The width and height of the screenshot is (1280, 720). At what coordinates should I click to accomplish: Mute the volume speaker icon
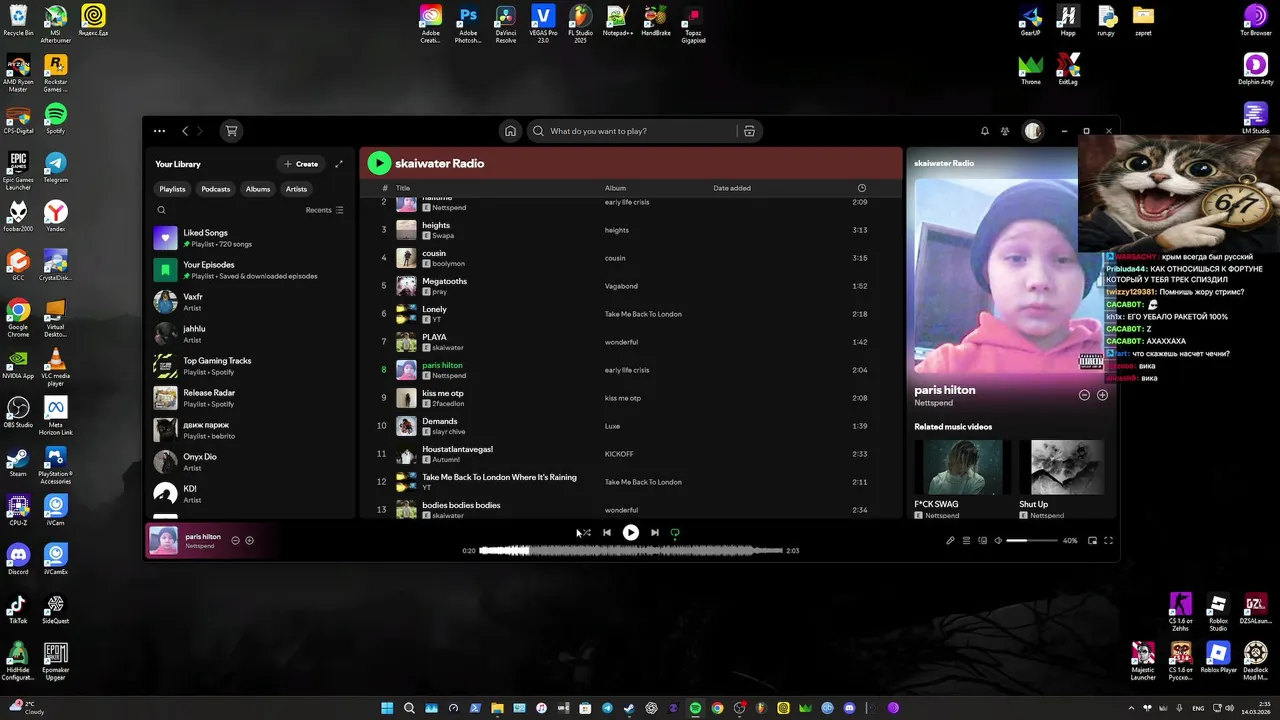pos(998,541)
